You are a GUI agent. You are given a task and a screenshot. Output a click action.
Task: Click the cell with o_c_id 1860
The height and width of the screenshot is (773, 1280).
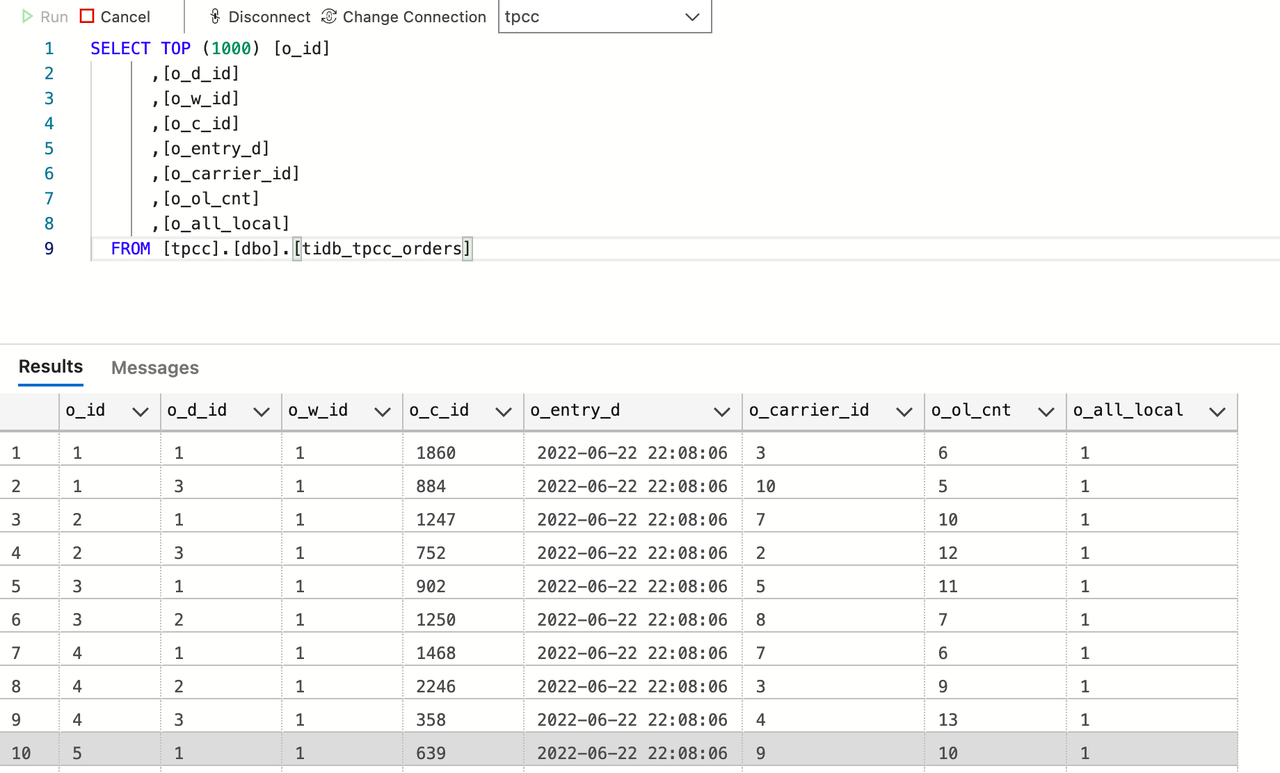click(x=436, y=453)
